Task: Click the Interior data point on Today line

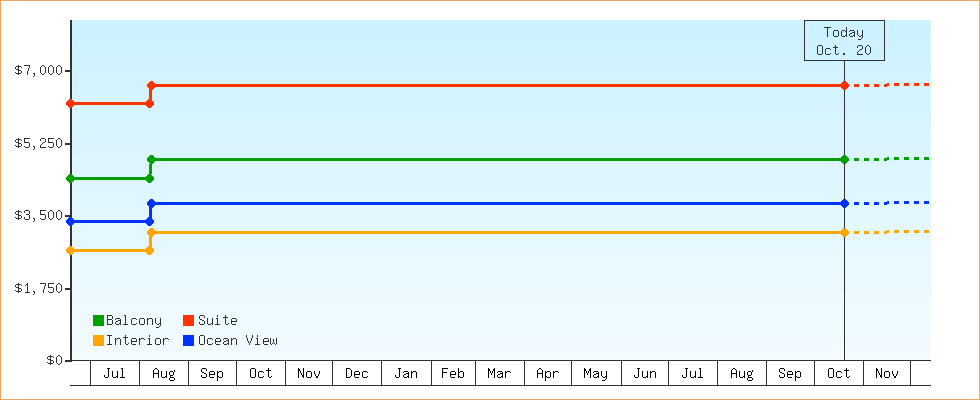Action: coord(845,233)
